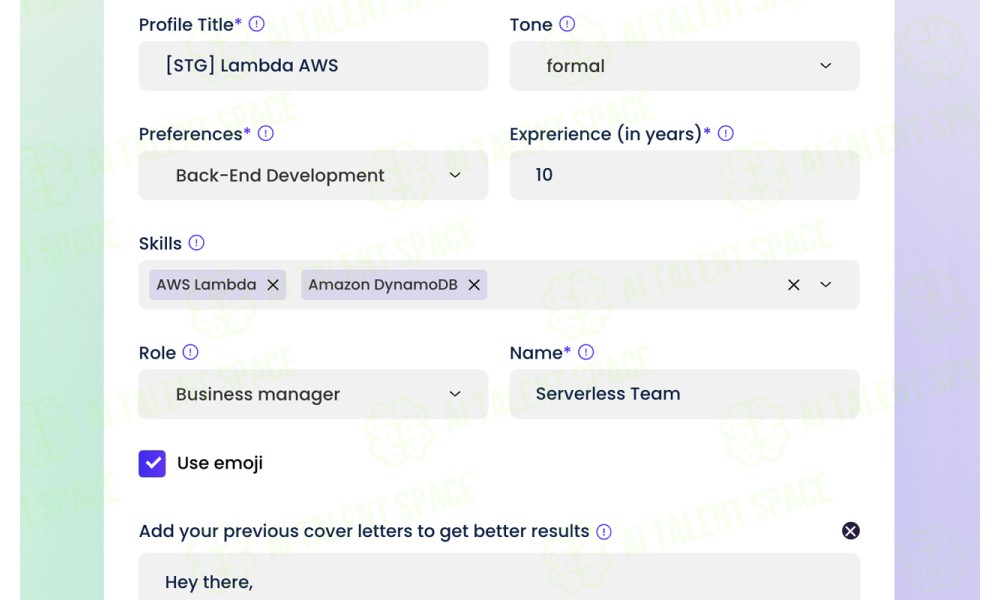Image resolution: width=1000 pixels, height=600 pixels.
Task: Click the Experience years field showing 10
Action: tap(684, 175)
